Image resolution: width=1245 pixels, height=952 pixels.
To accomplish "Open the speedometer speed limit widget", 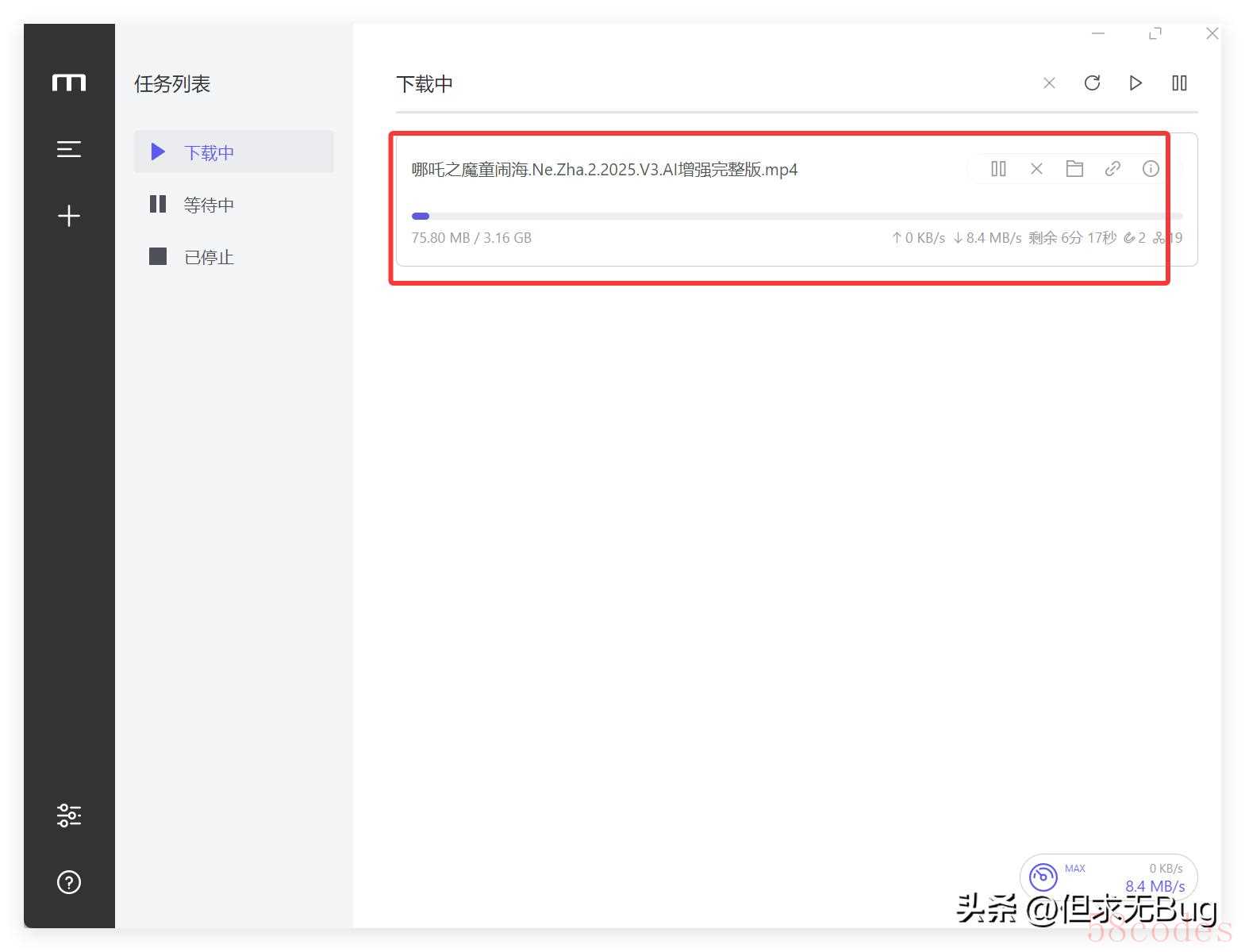I will [x=1109, y=877].
